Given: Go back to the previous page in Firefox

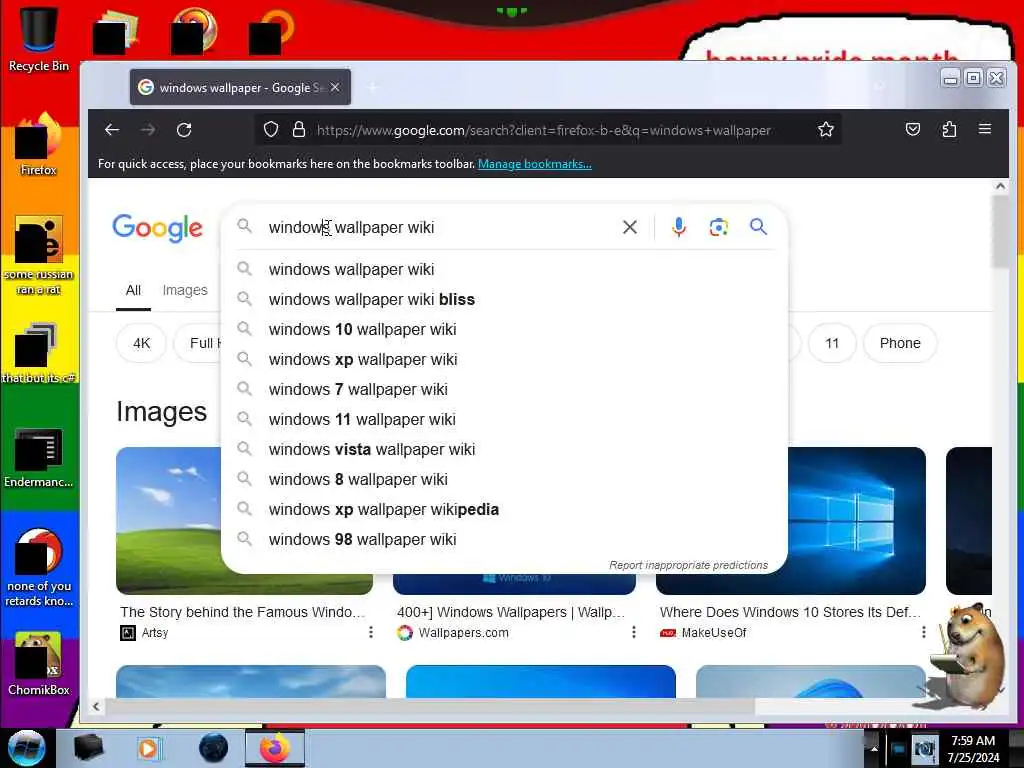Looking at the screenshot, I should (x=112, y=130).
